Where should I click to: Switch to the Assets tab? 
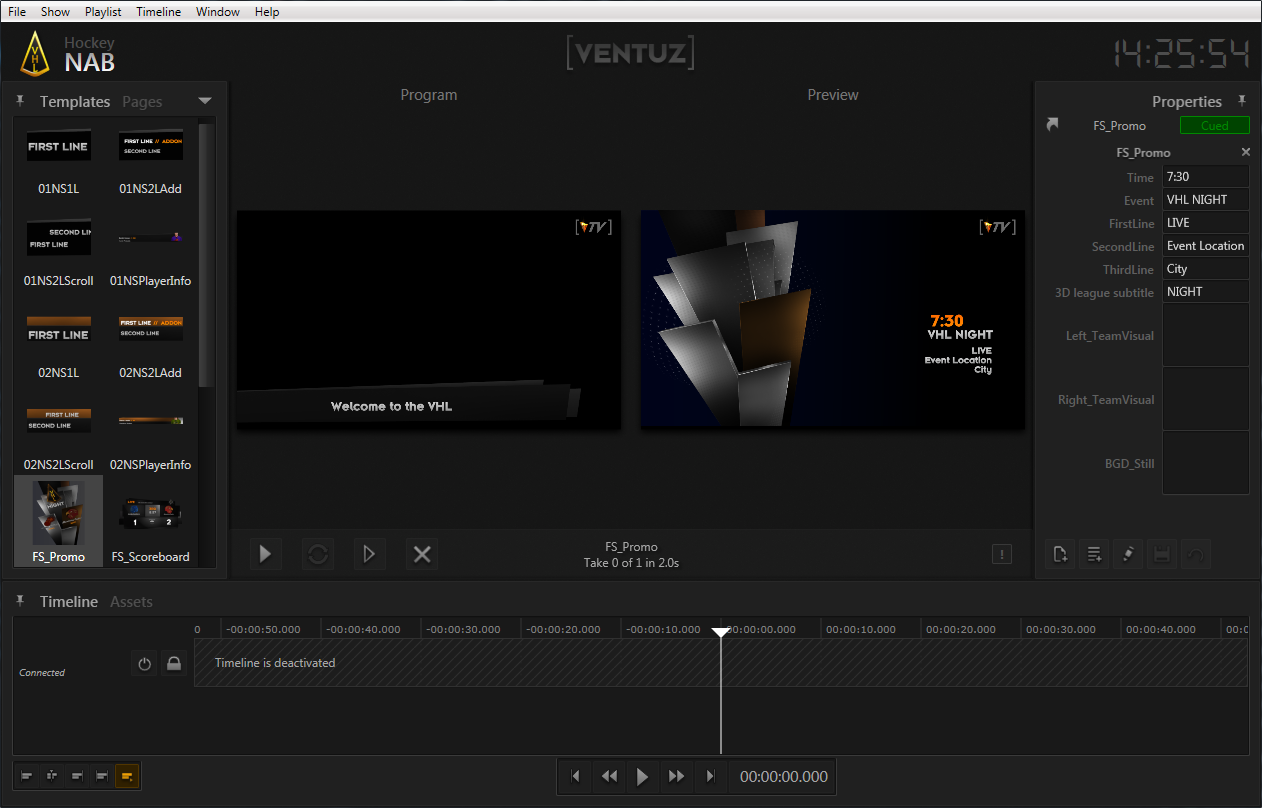(131, 602)
